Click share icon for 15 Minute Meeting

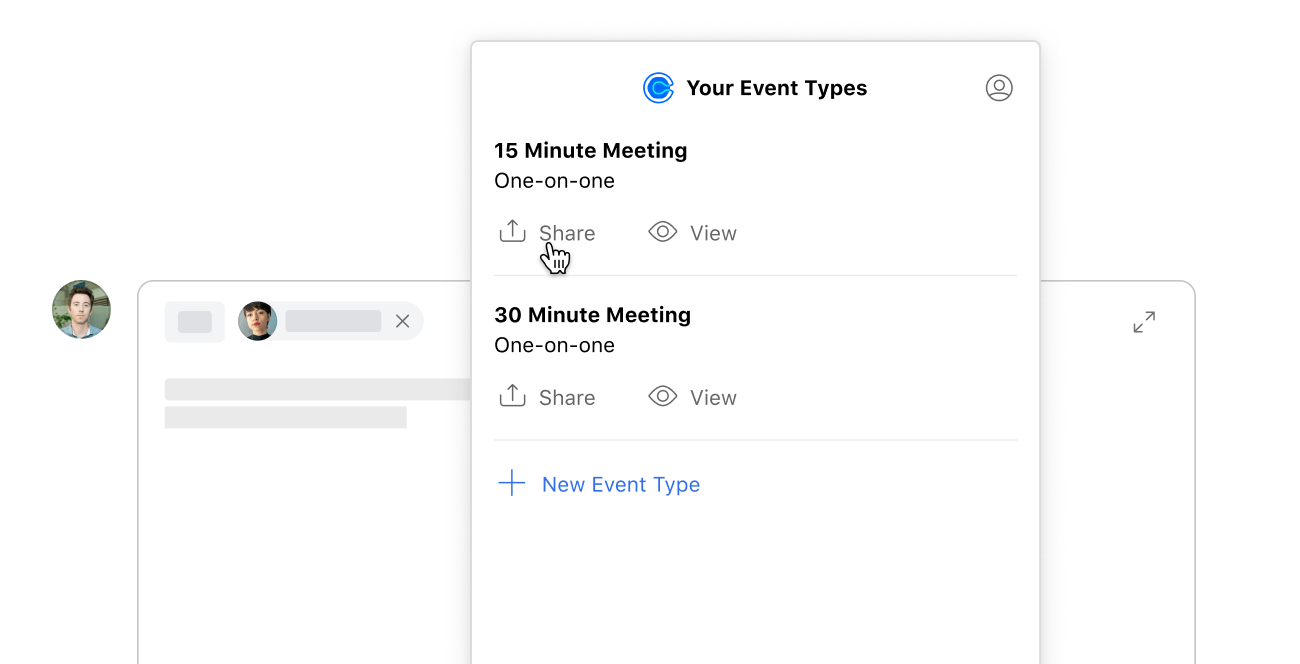(x=512, y=232)
